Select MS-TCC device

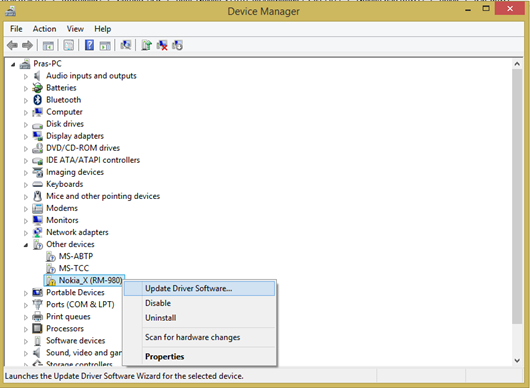tap(74, 268)
